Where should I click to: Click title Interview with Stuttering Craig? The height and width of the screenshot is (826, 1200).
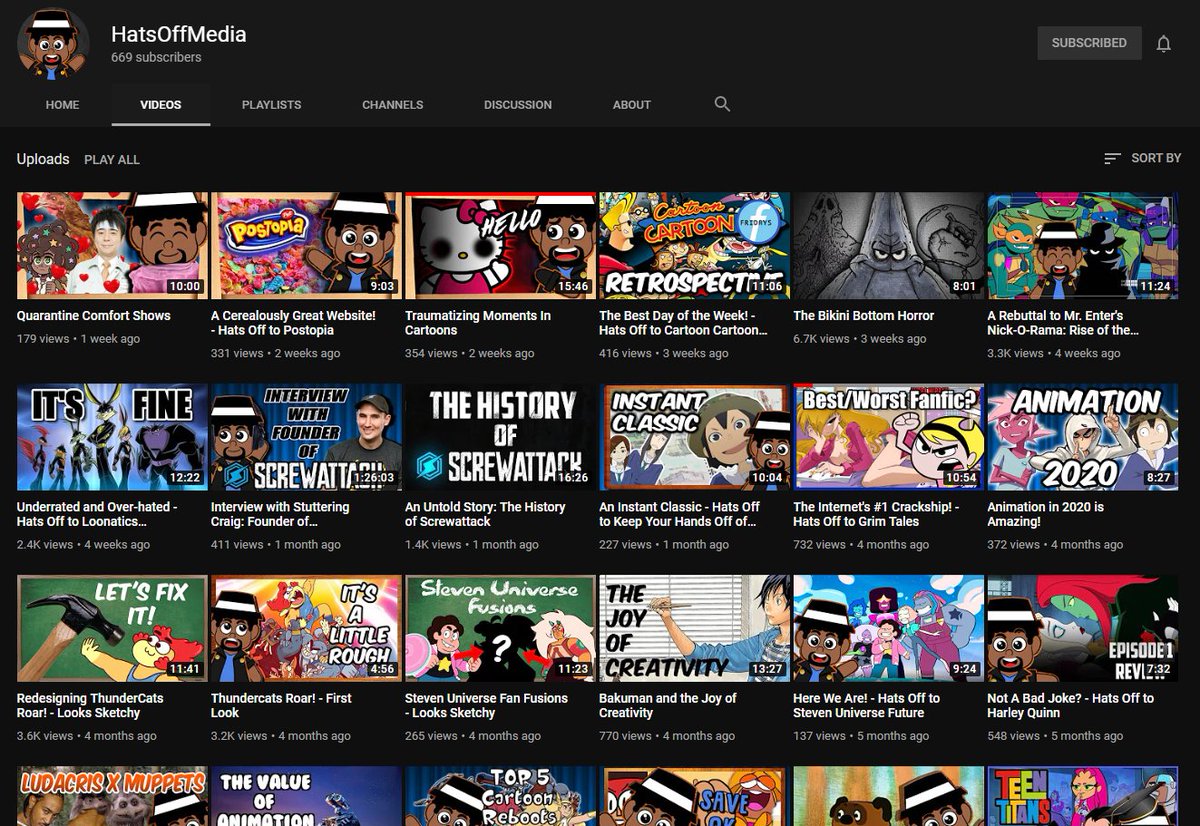coord(281,514)
